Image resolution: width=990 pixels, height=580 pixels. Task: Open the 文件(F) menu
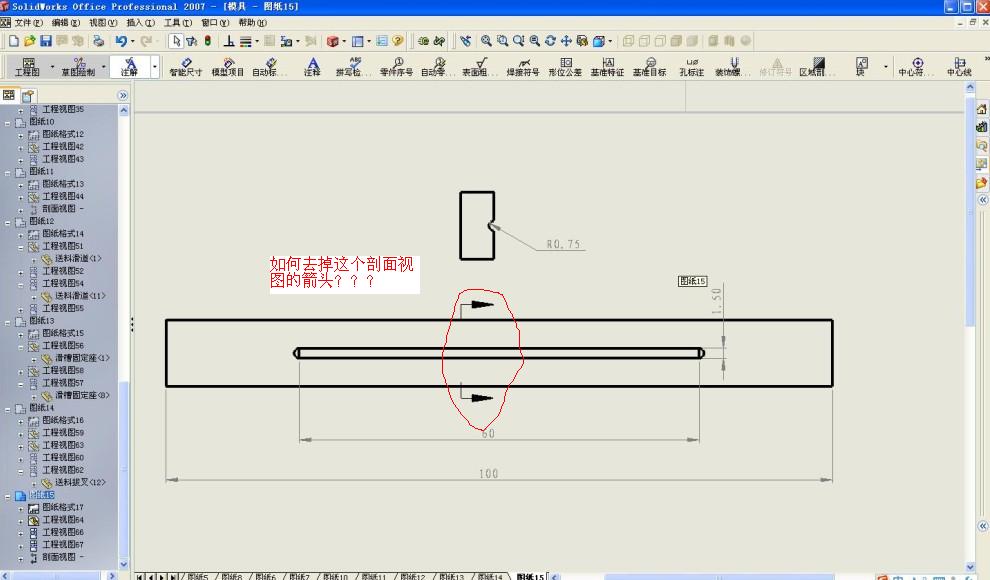pos(28,23)
